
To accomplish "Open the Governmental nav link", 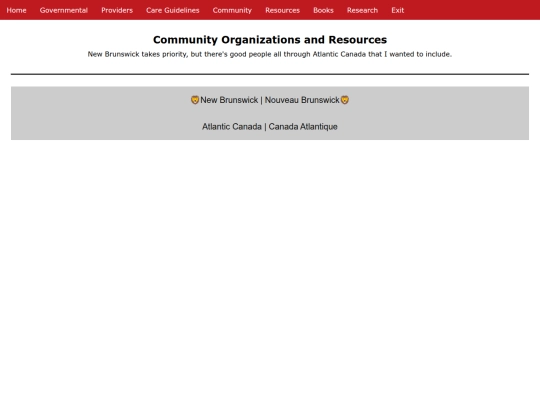I will 64,10.
